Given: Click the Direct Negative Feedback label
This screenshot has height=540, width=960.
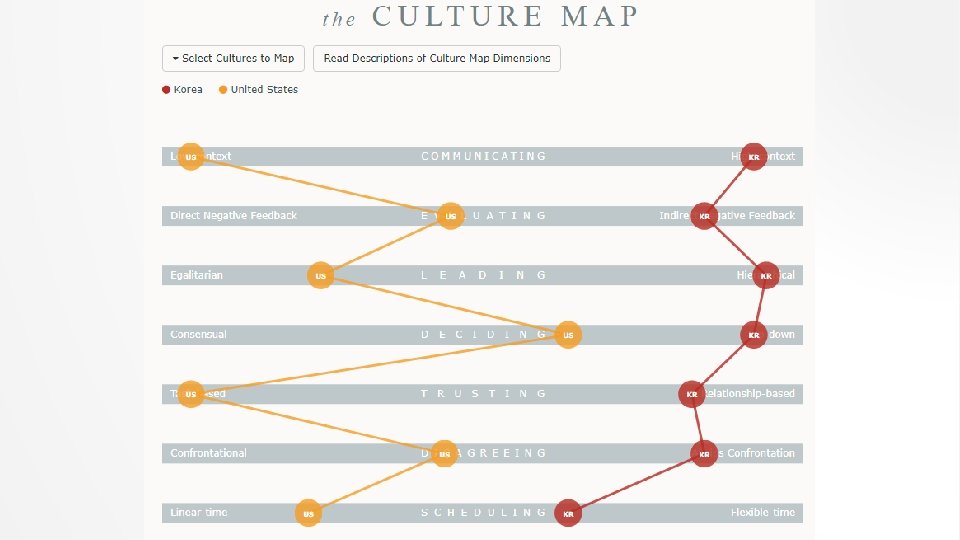Looking at the screenshot, I should [233, 216].
